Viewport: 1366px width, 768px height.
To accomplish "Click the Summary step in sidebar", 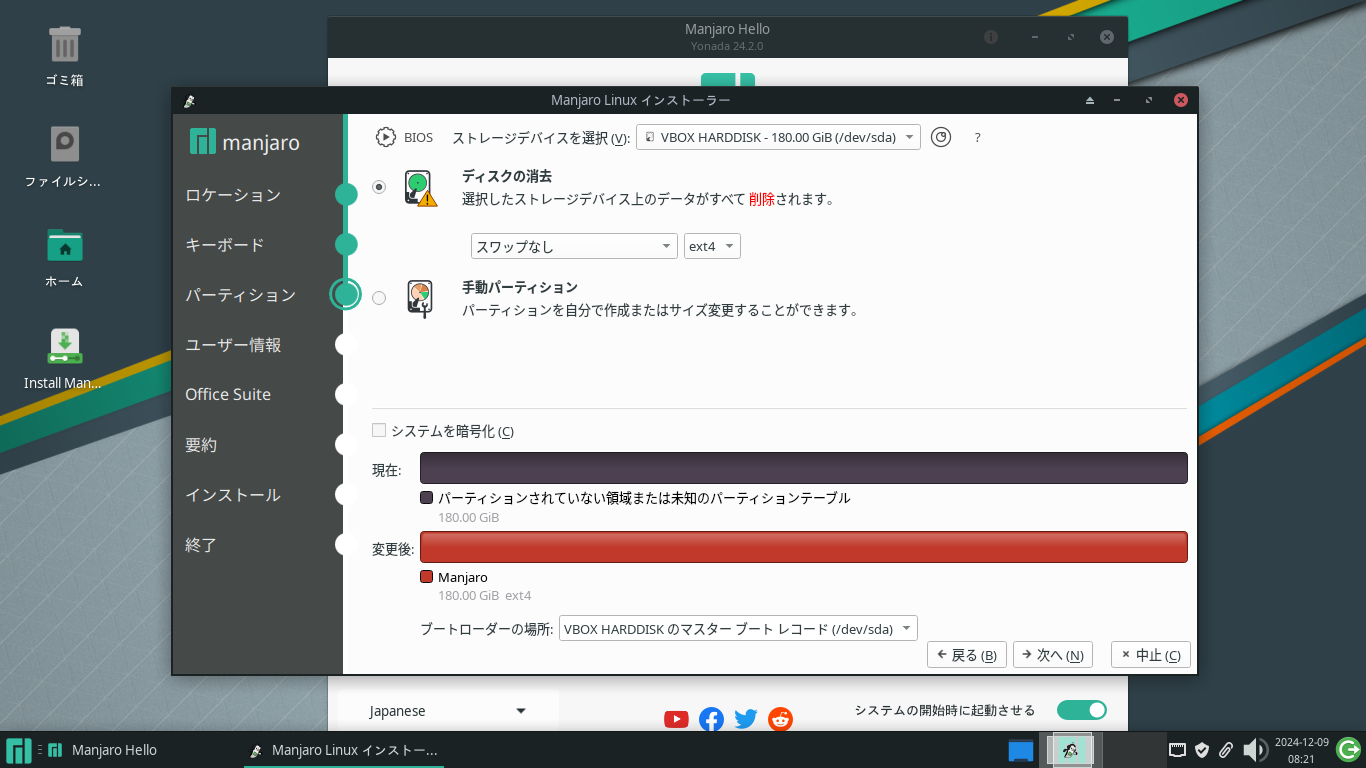I will (201, 445).
